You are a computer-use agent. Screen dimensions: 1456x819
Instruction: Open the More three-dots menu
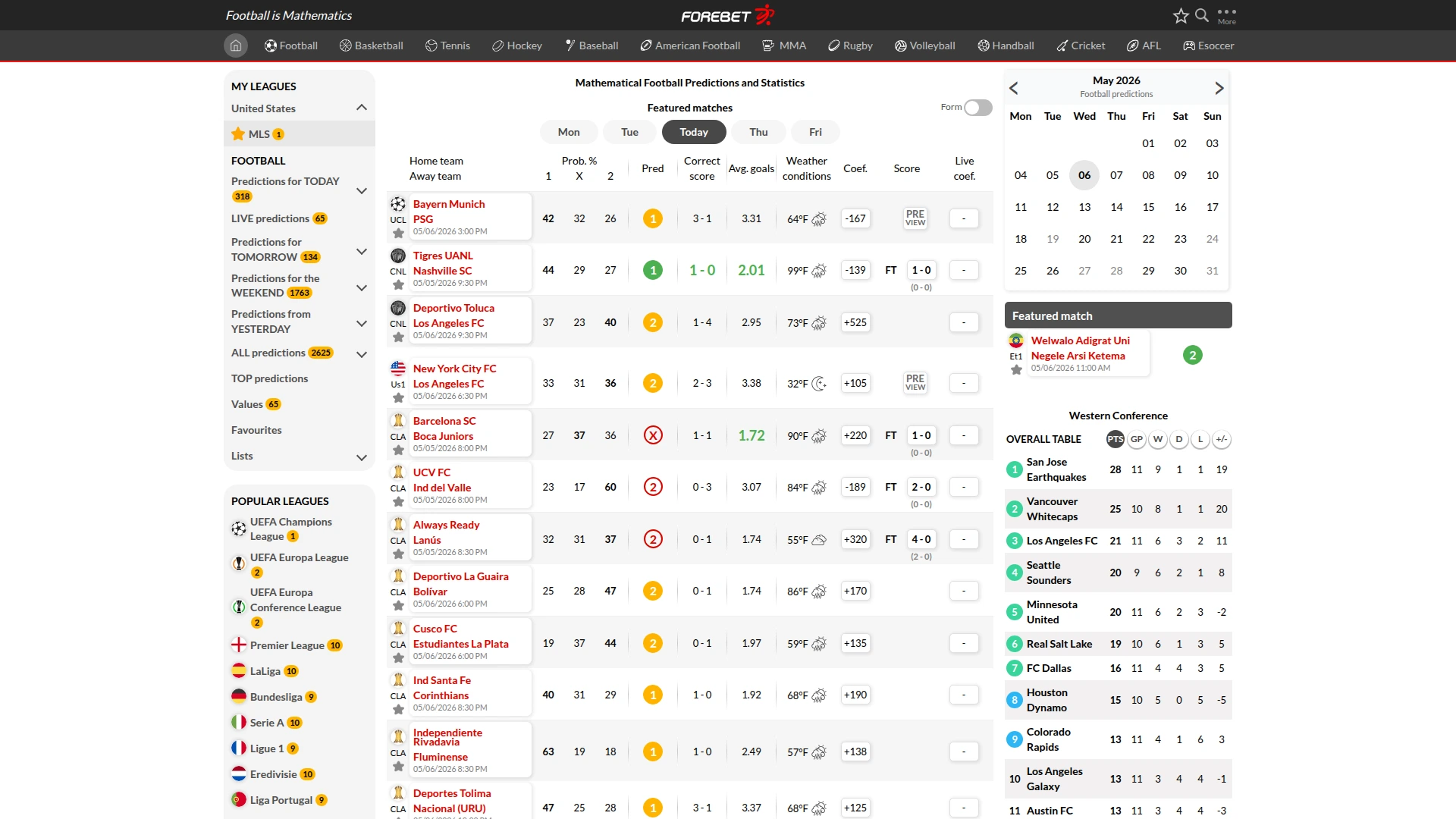click(x=1226, y=16)
